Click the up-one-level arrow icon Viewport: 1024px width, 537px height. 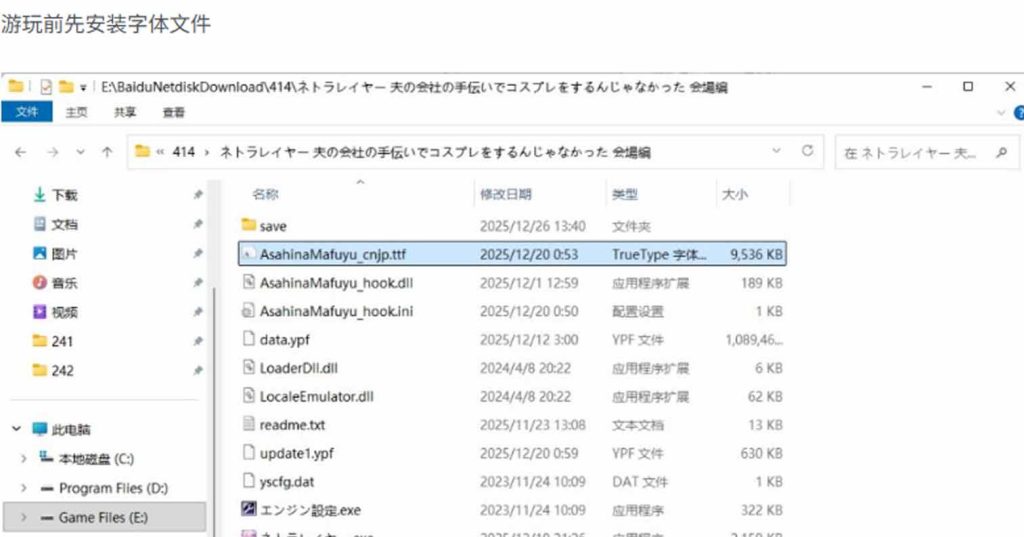tap(107, 152)
